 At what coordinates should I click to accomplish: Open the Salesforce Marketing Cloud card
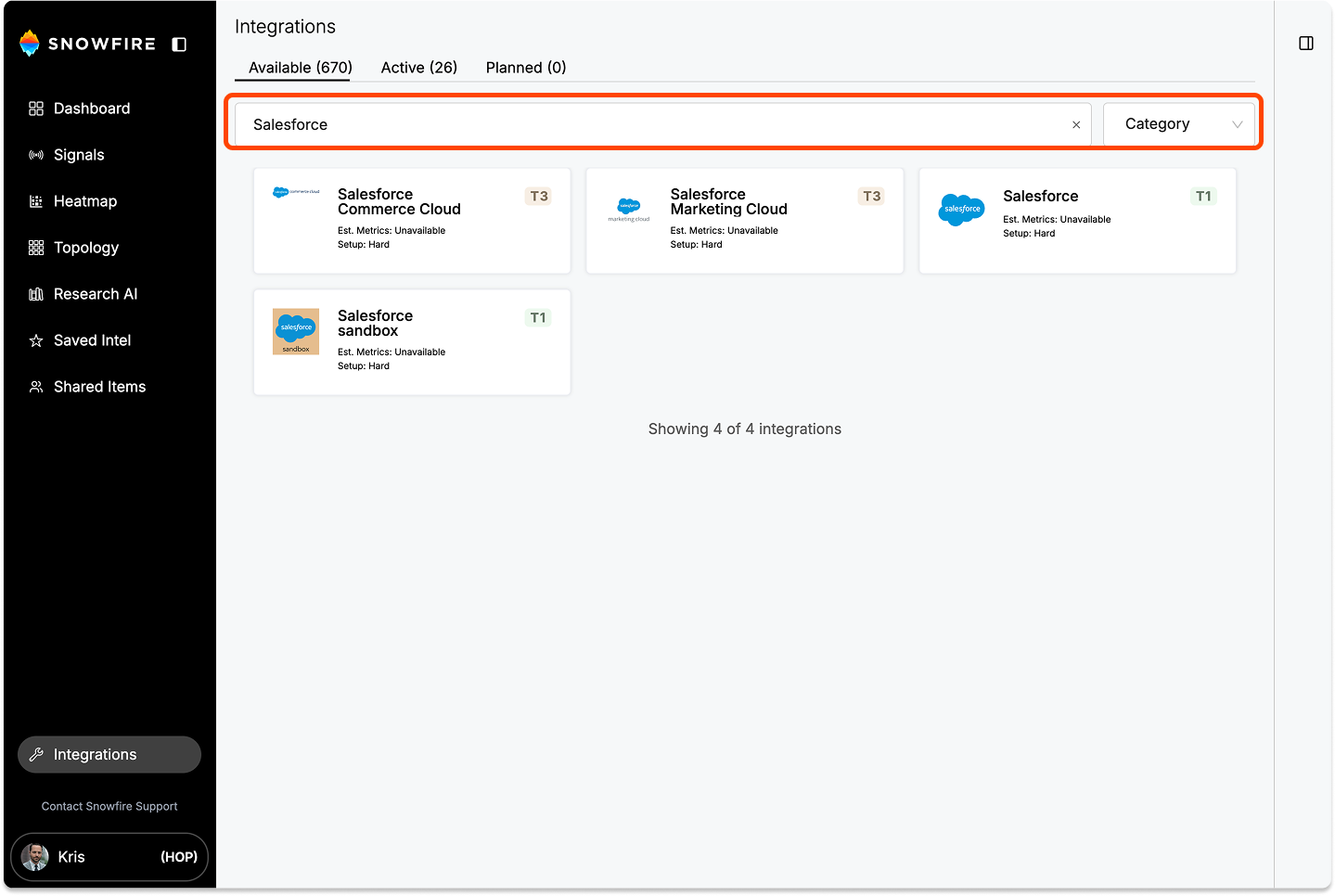(x=745, y=221)
